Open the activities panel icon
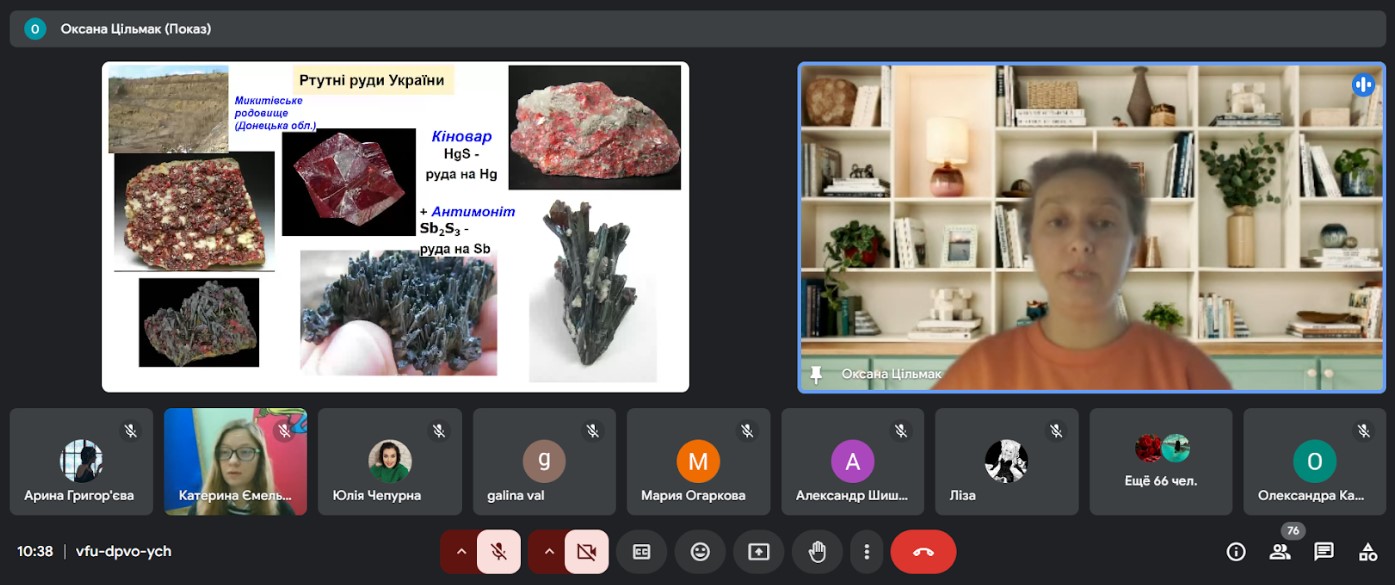This screenshot has width=1395, height=585. coord(1368,552)
